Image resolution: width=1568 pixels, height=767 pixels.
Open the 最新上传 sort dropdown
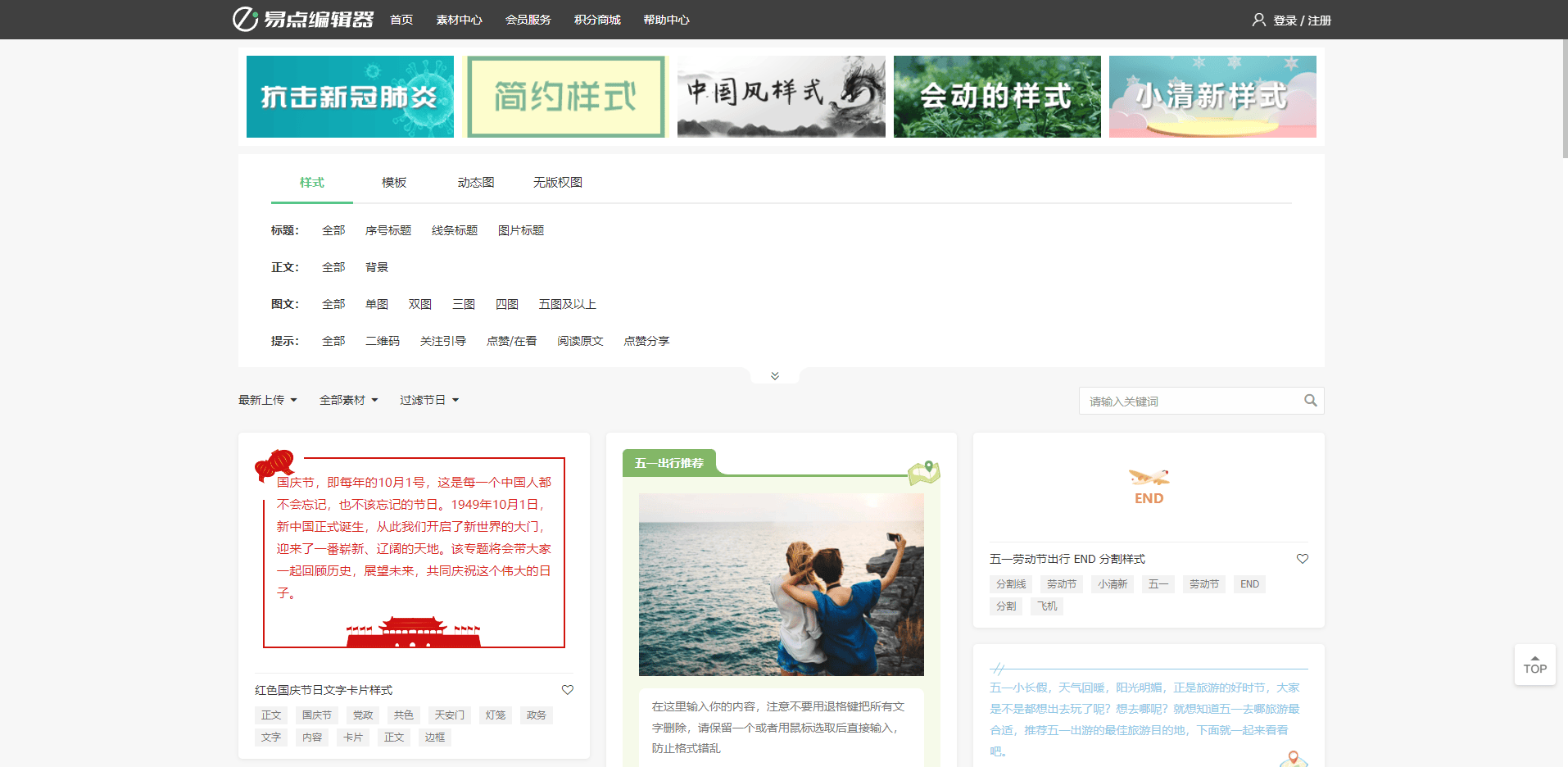point(266,399)
